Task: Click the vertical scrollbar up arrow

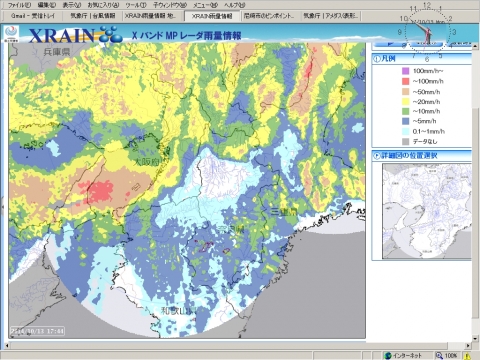Action: pos(475,47)
